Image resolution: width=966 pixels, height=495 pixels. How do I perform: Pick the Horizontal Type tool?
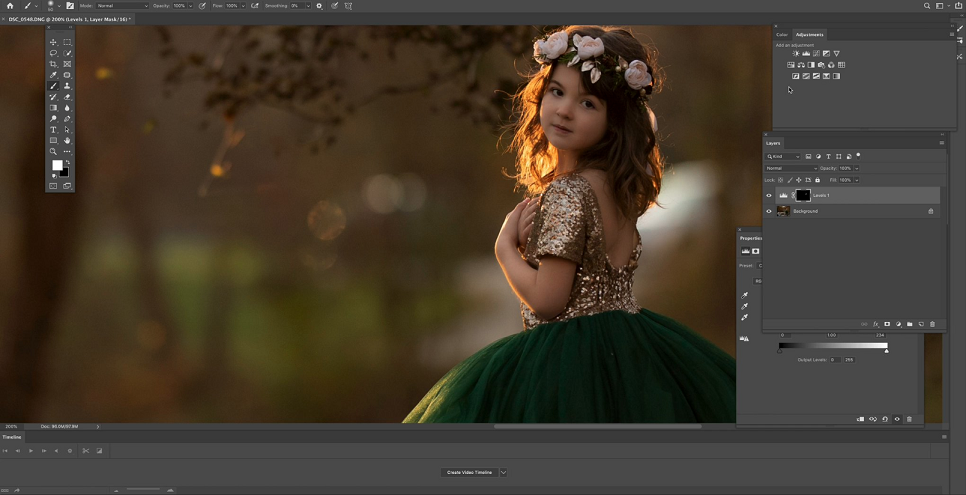(x=54, y=130)
